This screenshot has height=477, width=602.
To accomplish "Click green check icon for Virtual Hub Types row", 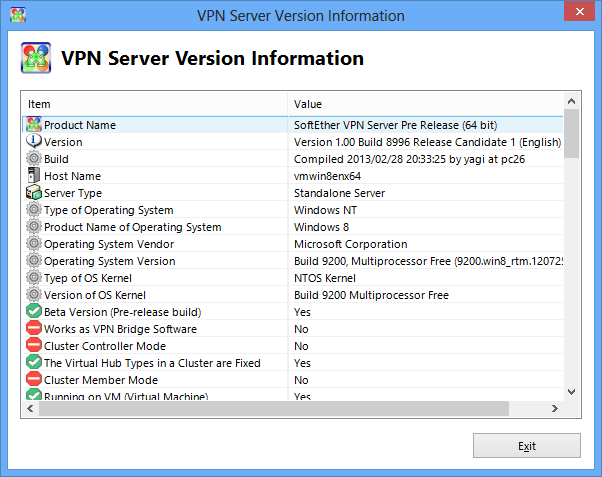I will point(33,363).
